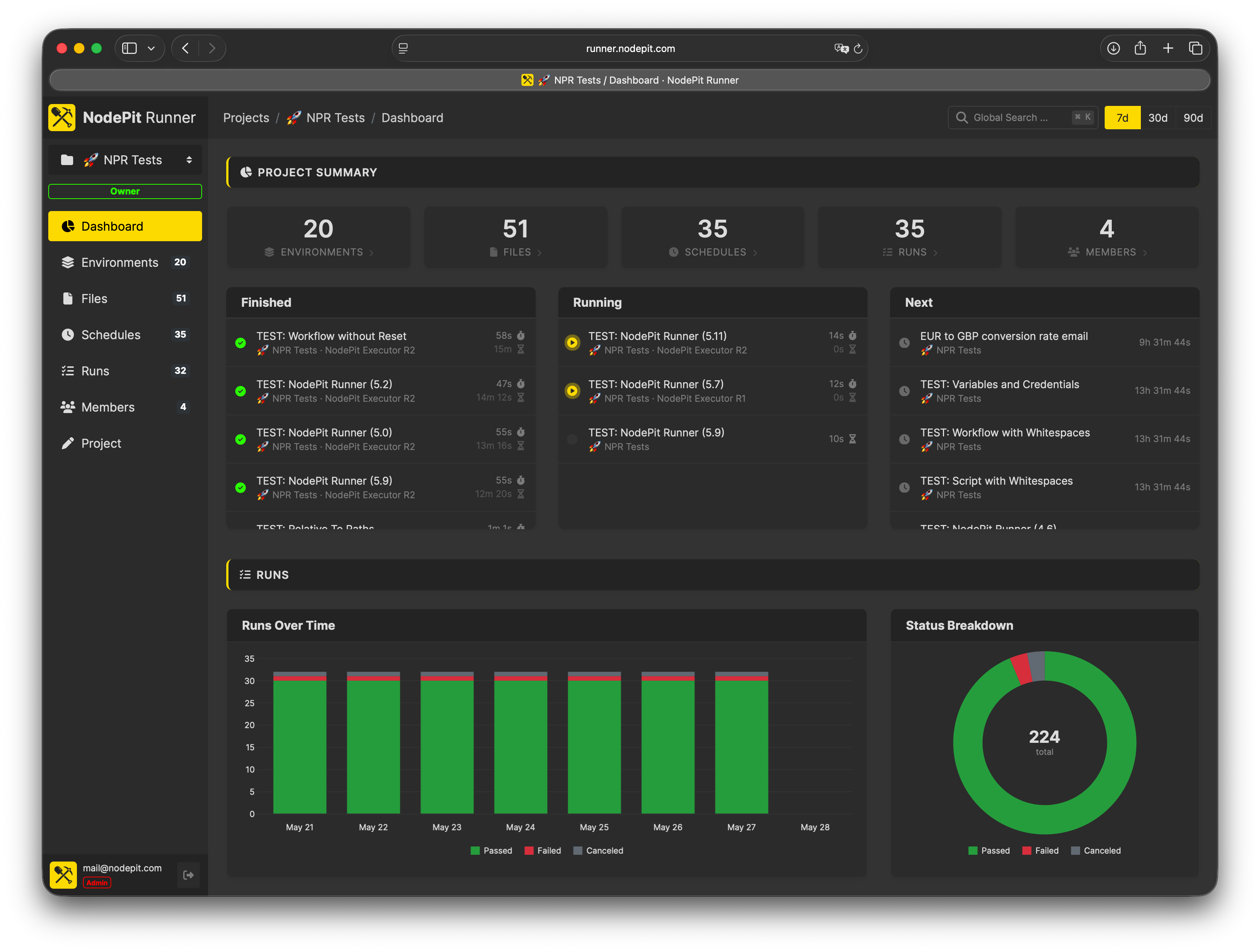Click the Safari sidebar toggle icon
The image size is (1260, 952).
(x=129, y=48)
